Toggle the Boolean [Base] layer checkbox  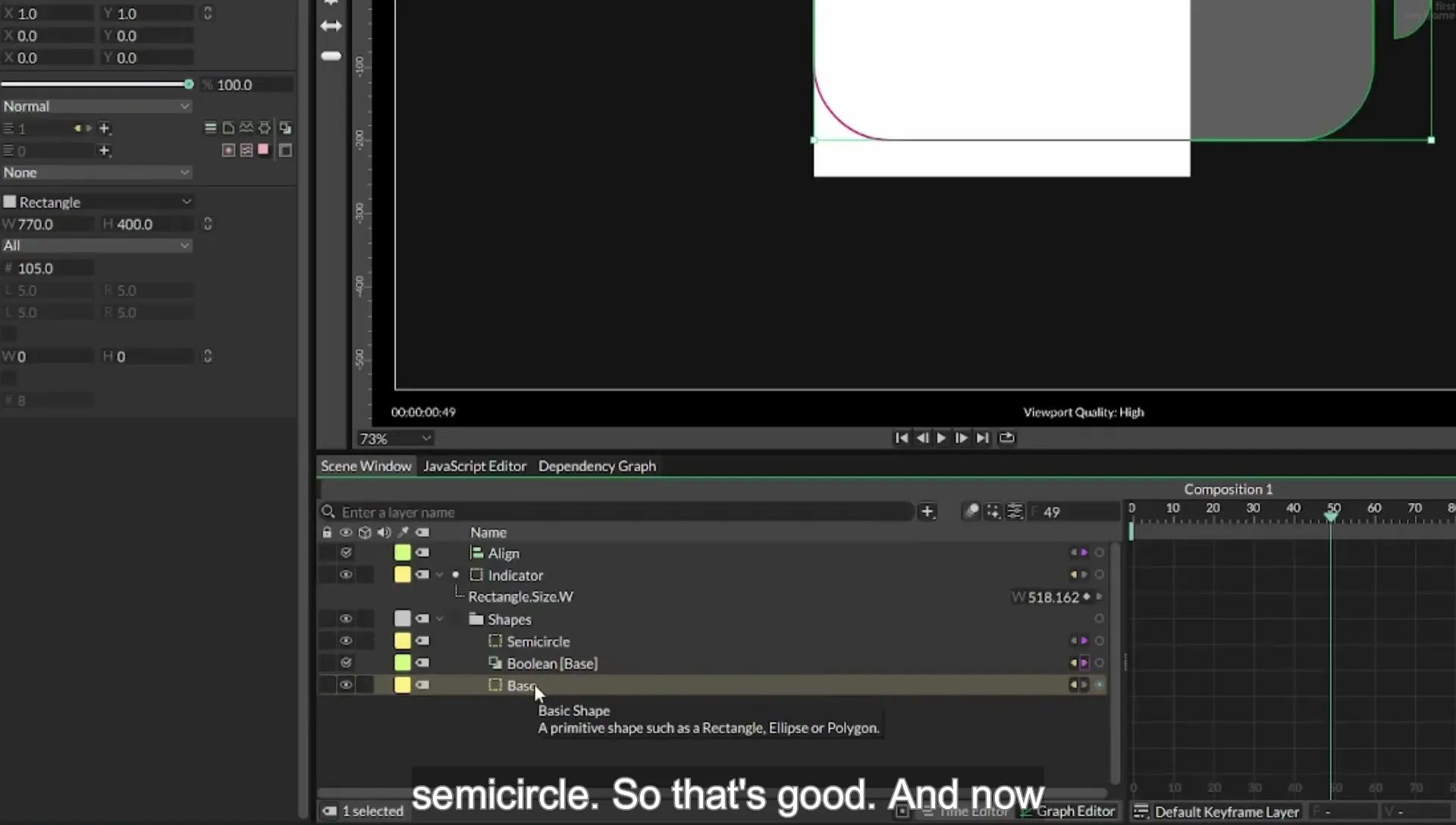tap(346, 663)
